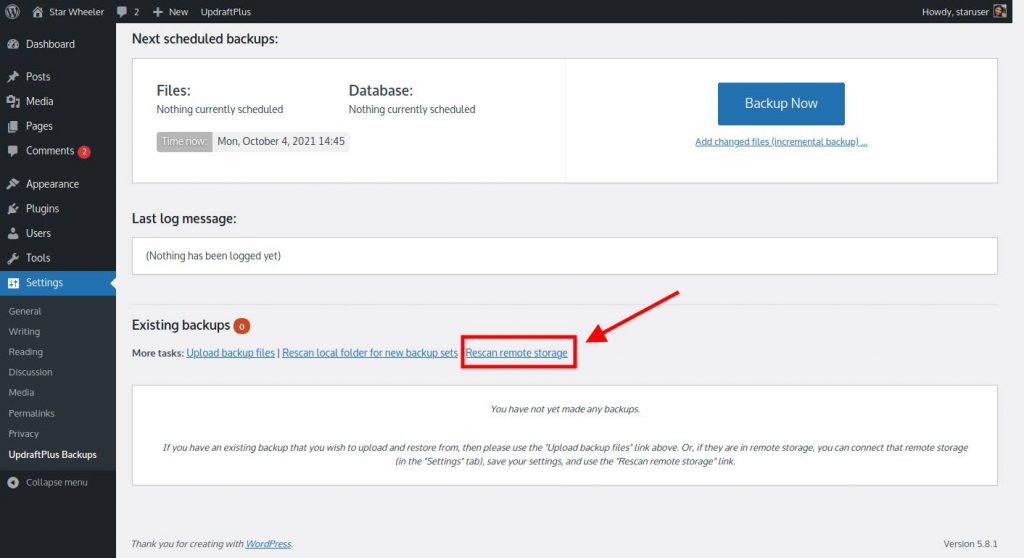
Task: Click the '(Nothing has been logged yet)' message
Action: tap(213, 255)
